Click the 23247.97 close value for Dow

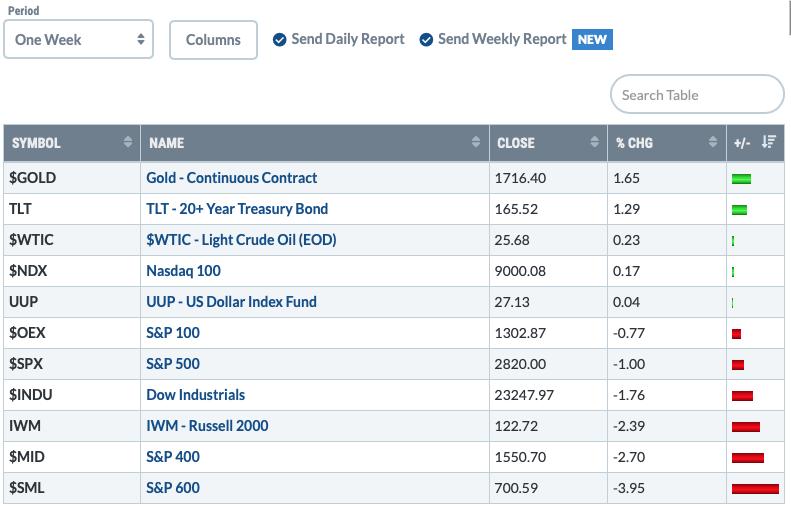pos(524,395)
